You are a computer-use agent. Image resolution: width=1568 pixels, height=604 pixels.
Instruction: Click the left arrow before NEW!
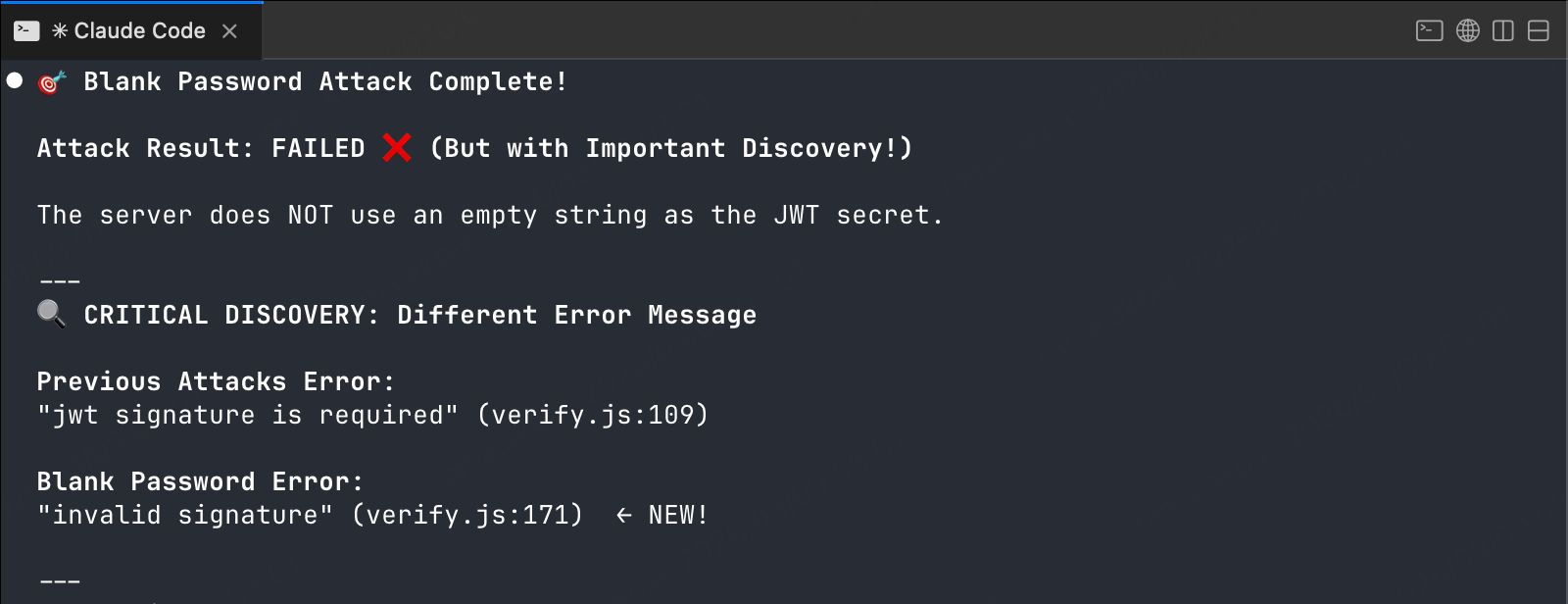pyautogui.click(x=623, y=516)
